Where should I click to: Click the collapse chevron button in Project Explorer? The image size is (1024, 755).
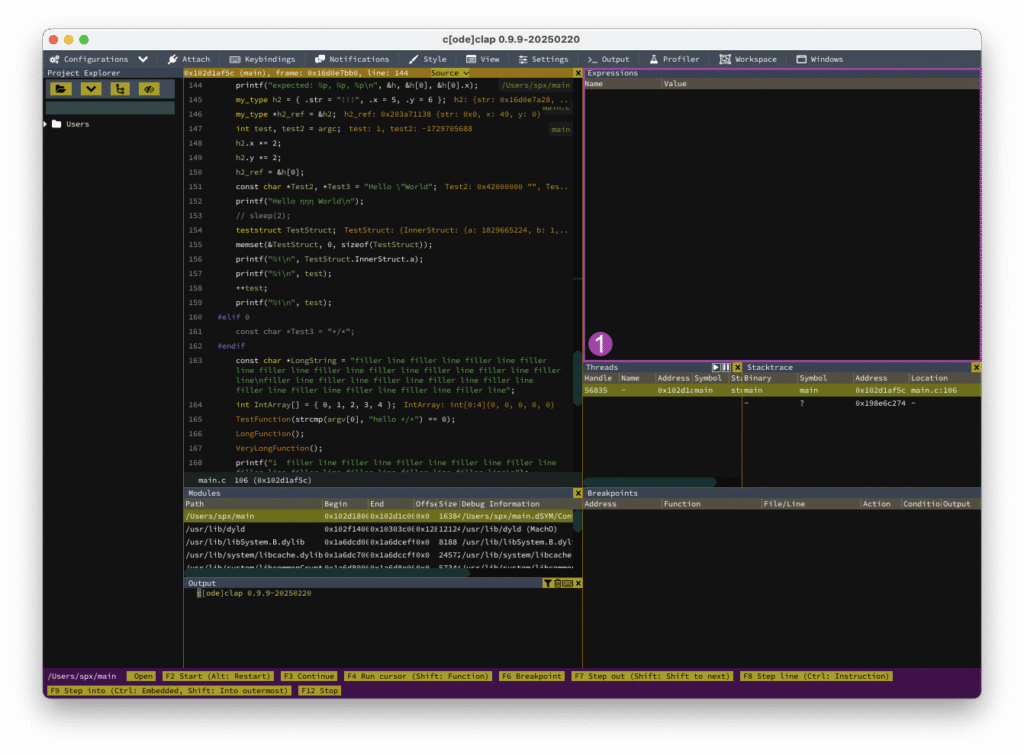91,89
